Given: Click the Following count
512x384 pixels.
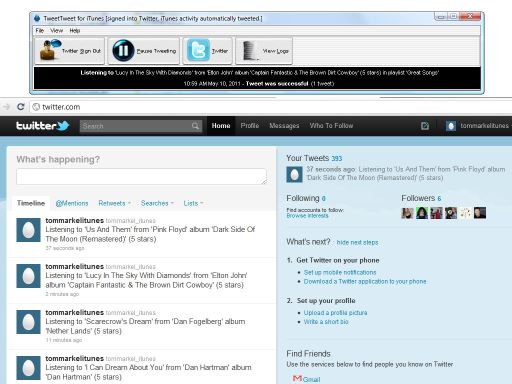Looking at the screenshot, I should 323,199.
